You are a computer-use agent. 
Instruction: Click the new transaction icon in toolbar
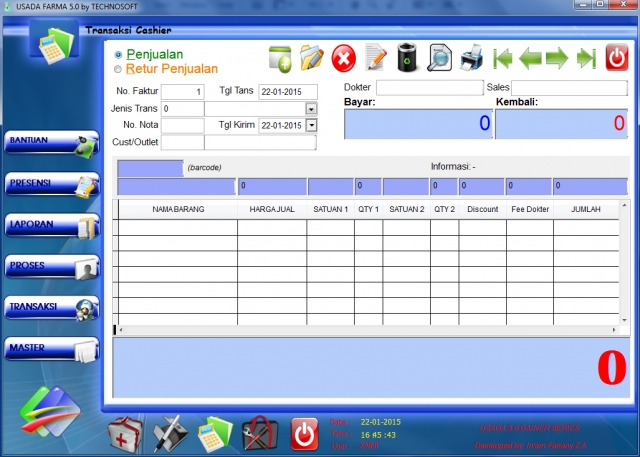281,59
